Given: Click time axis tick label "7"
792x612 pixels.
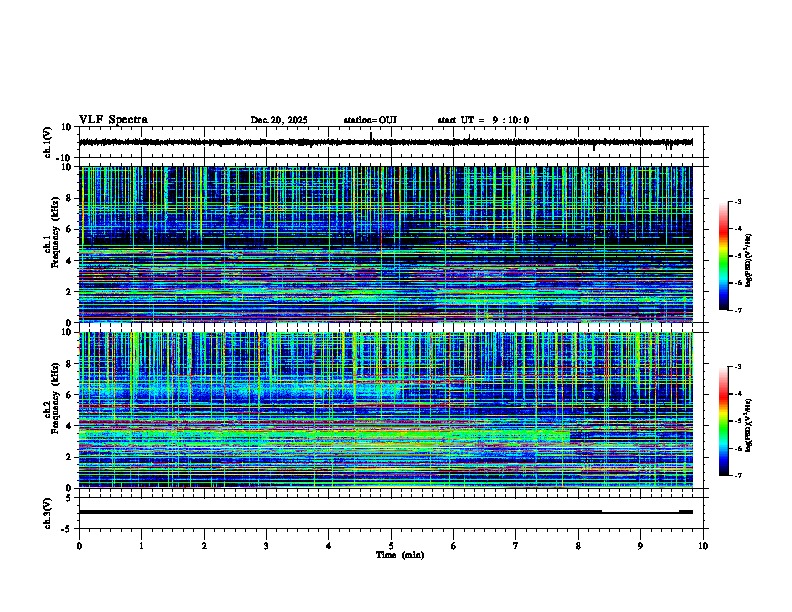Looking at the screenshot, I should 516,546.
